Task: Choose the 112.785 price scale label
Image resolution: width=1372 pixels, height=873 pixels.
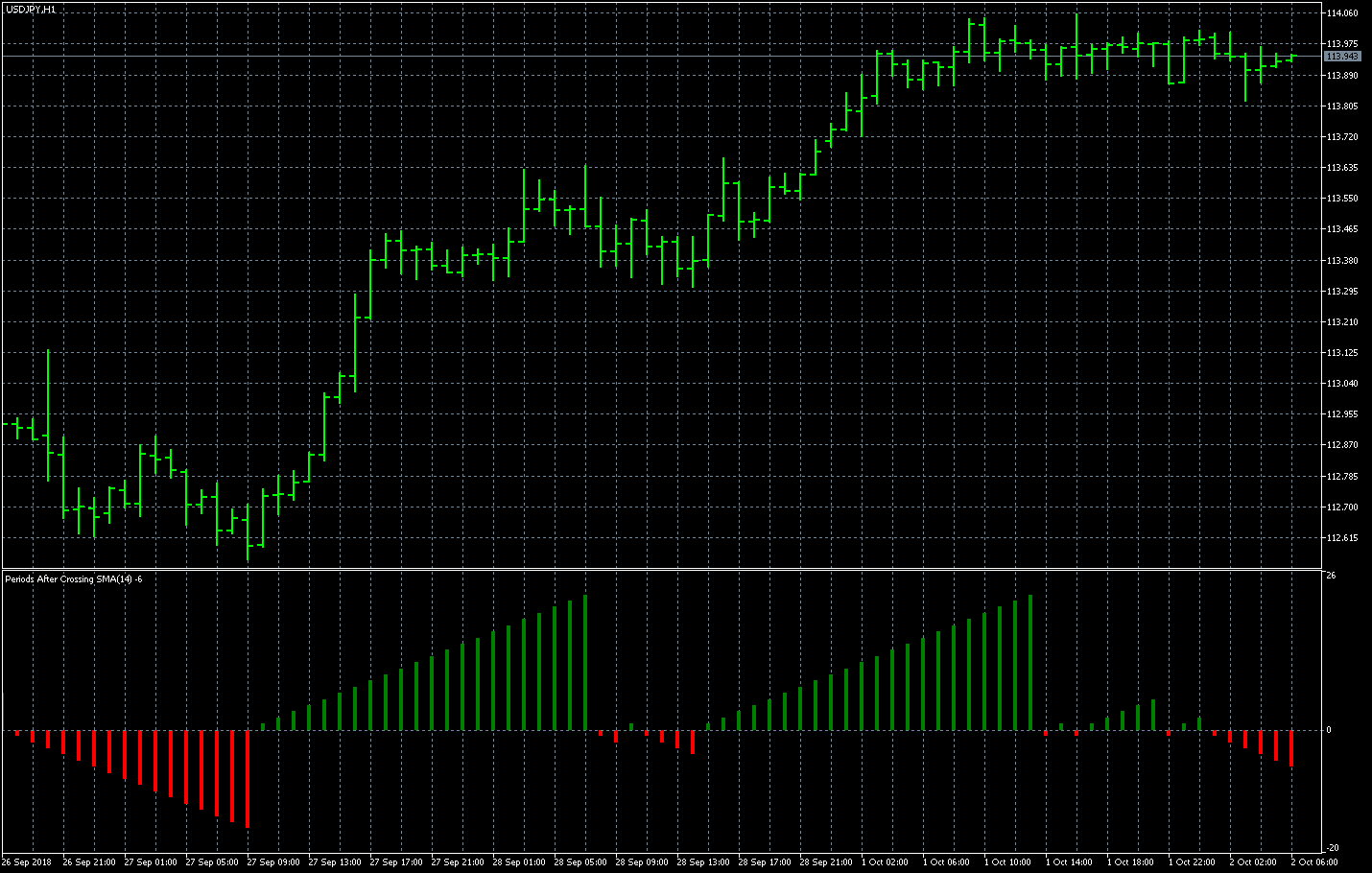Action: pyautogui.click(x=1342, y=477)
